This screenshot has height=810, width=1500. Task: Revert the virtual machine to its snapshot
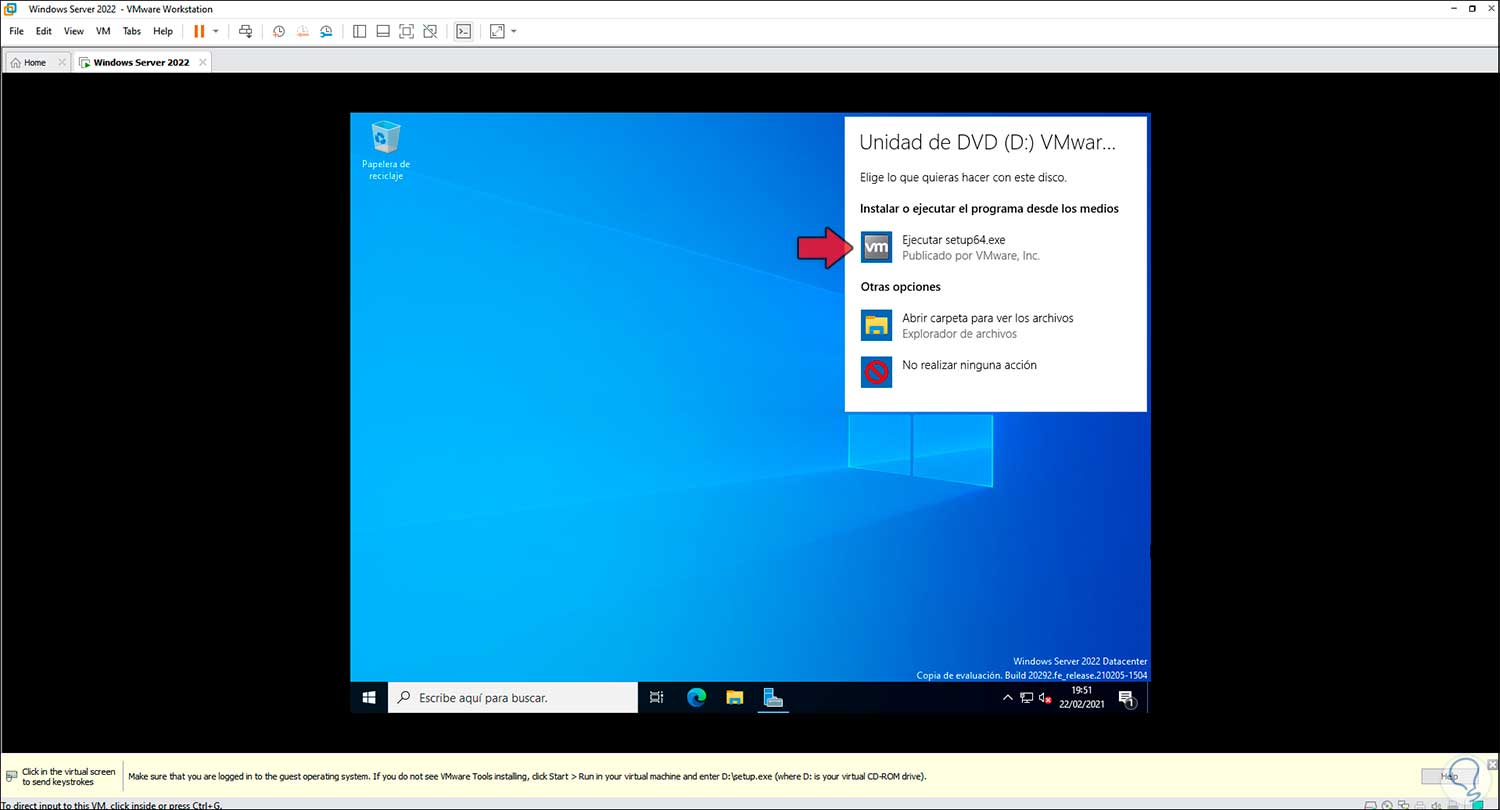coord(302,31)
